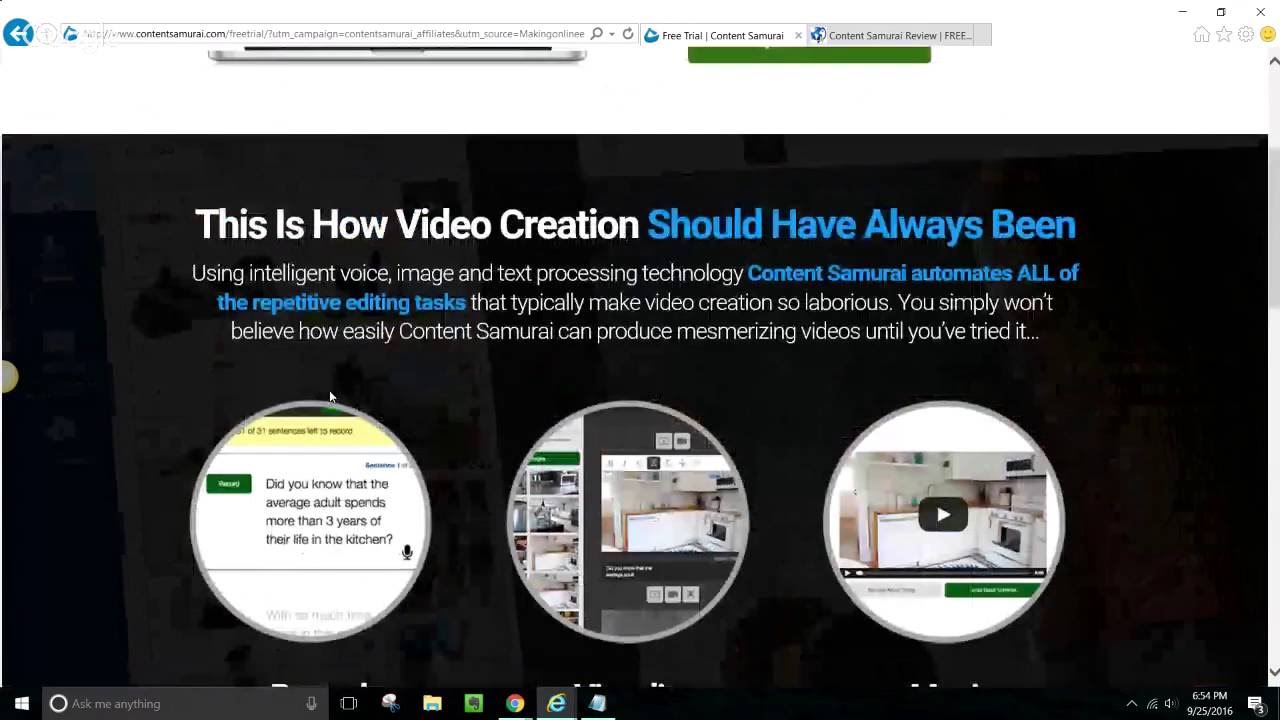Screen dimensions: 1280x720
Task: Click 'Content Samurai automates ALL of' blue text
Action: [x=913, y=273]
